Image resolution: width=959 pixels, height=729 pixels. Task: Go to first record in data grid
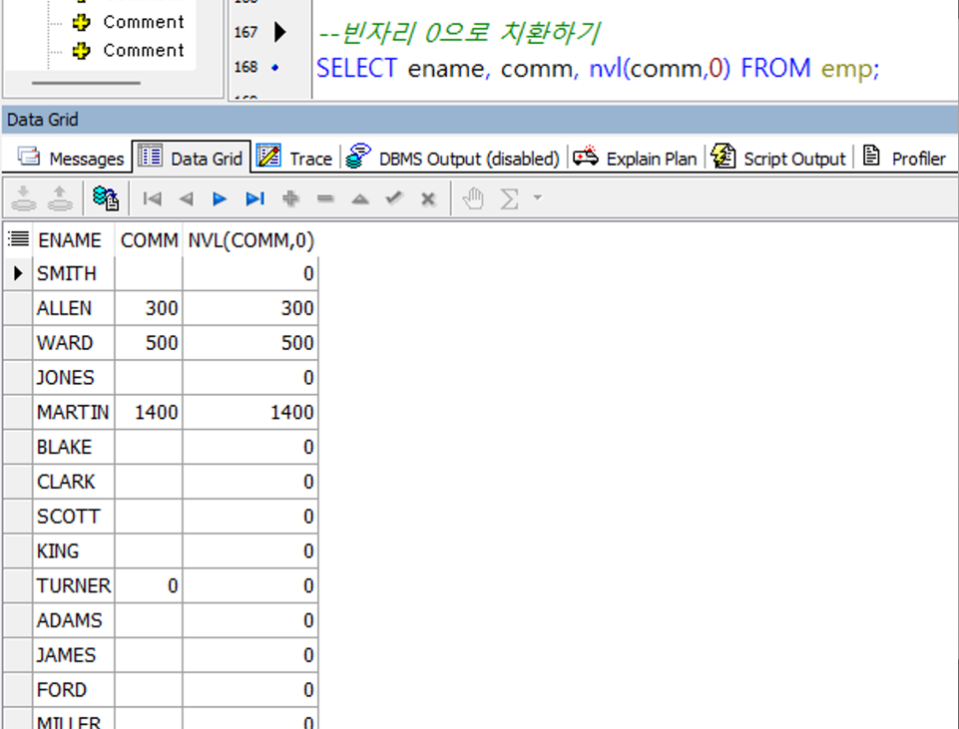tap(152, 199)
